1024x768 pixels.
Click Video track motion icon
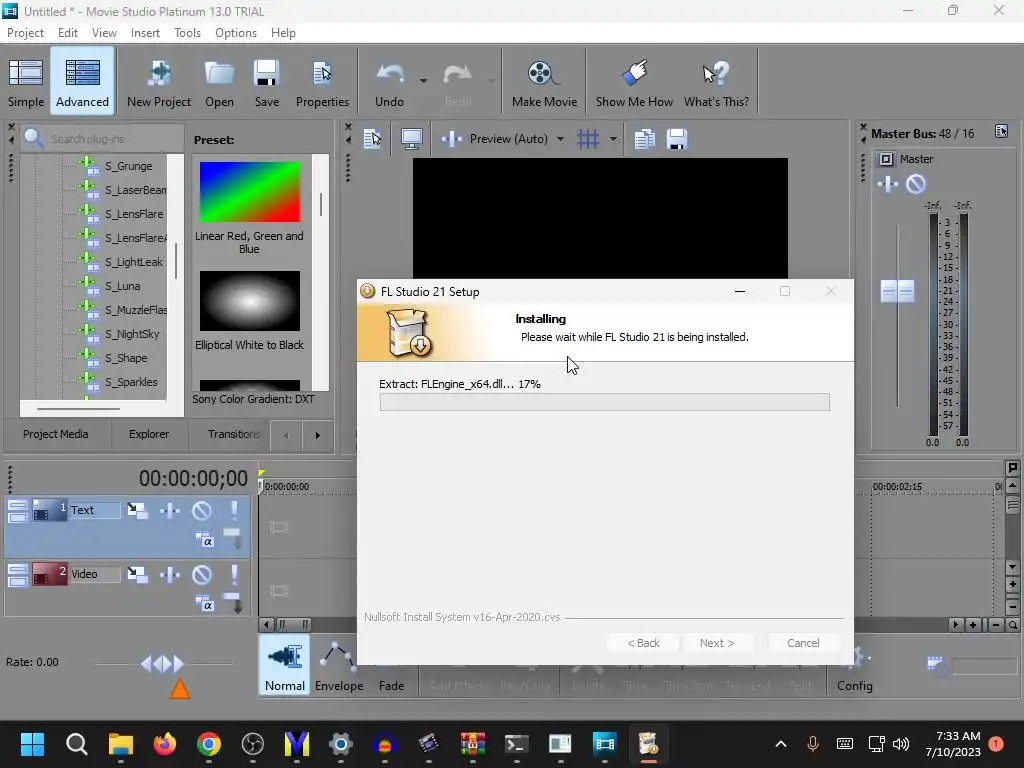[x=137, y=574]
